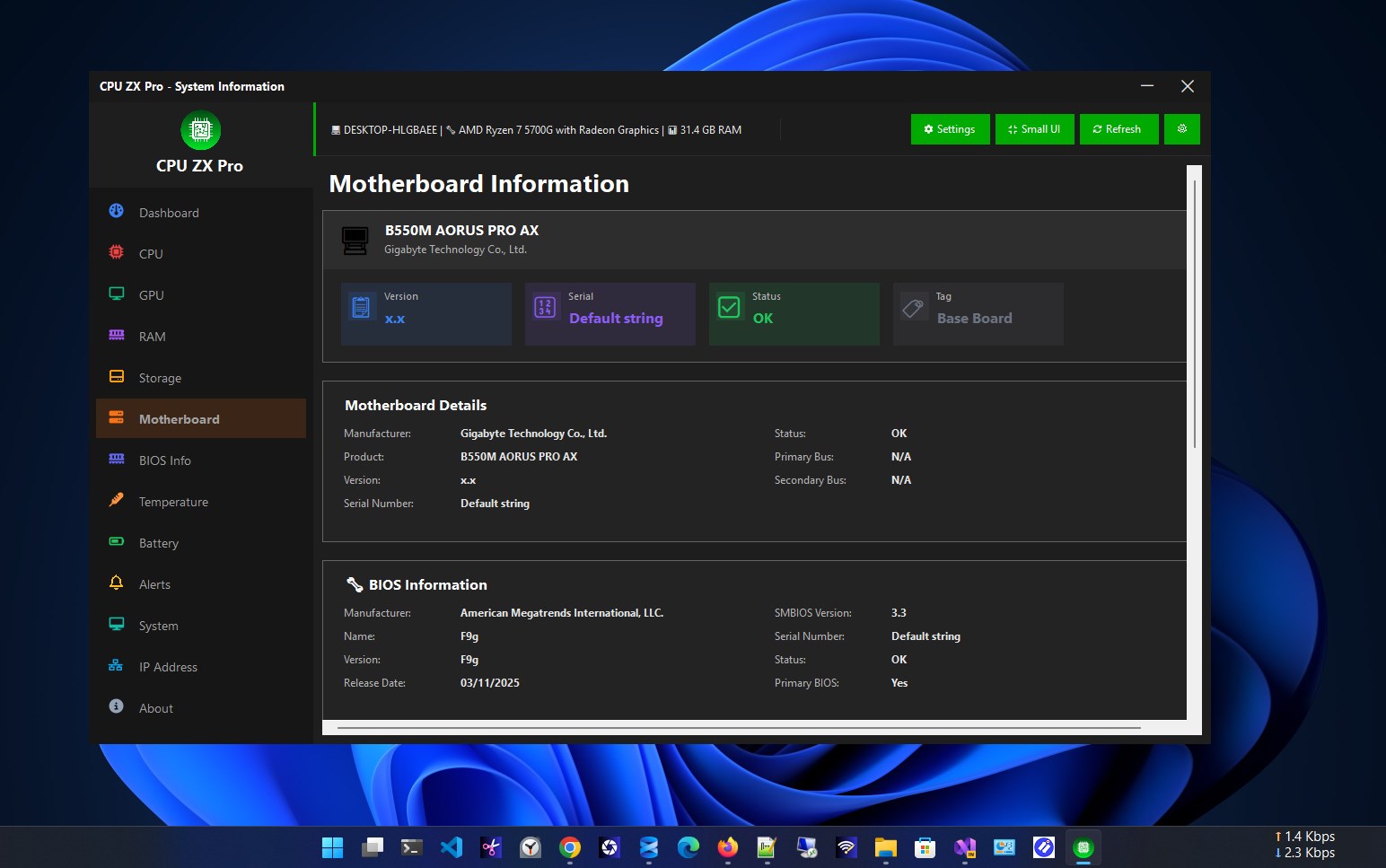This screenshot has height=868, width=1386.
Task: Click the green Battery icon
Action: [x=117, y=541]
